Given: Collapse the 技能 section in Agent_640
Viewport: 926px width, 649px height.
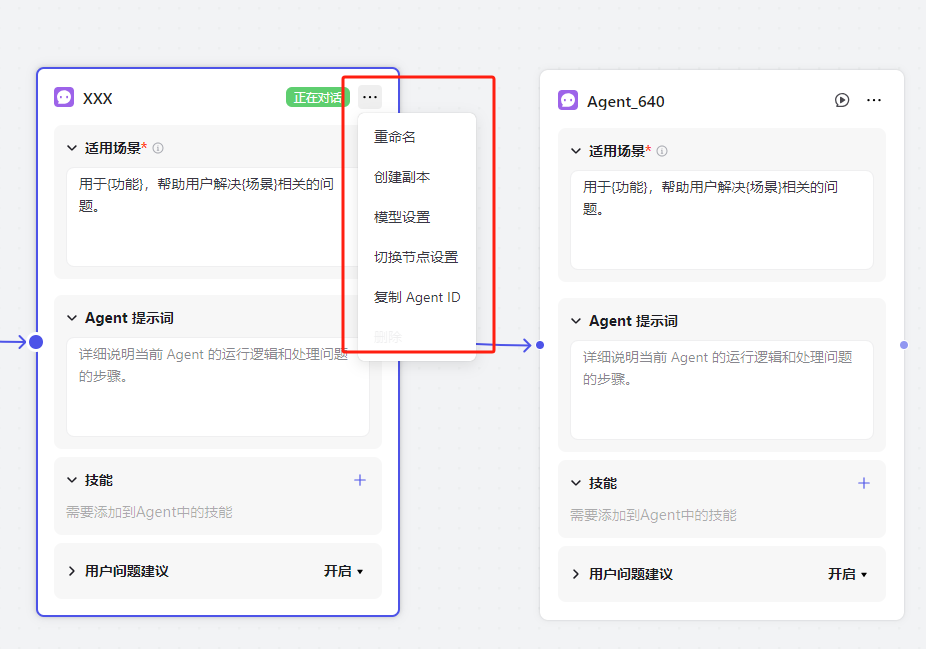Looking at the screenshot, I should point(576,483).
